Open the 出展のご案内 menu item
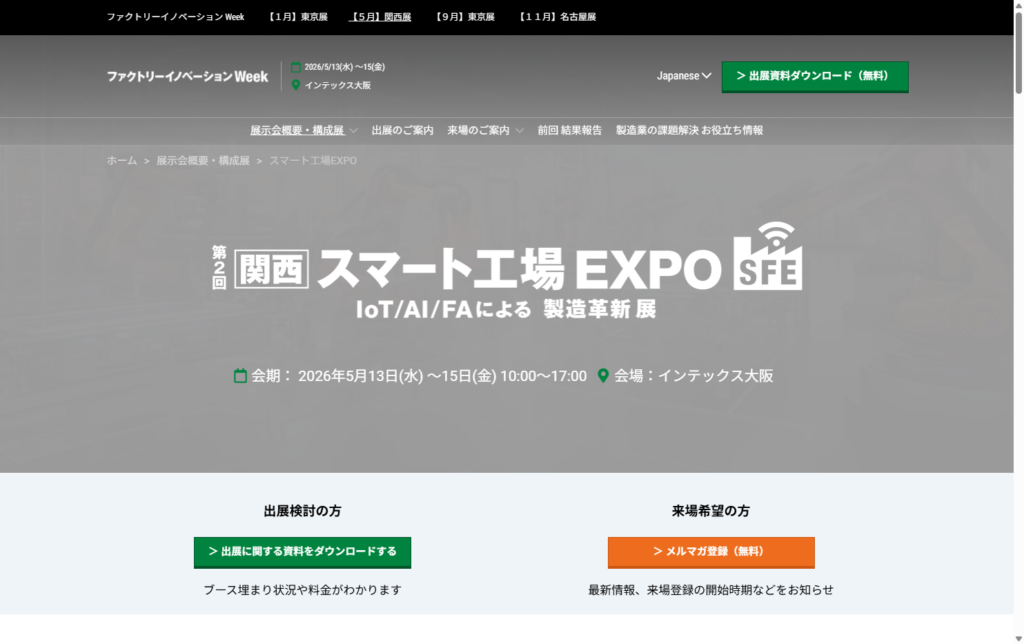This screenshot has height=644, width=1024. [x=402, y=130]
